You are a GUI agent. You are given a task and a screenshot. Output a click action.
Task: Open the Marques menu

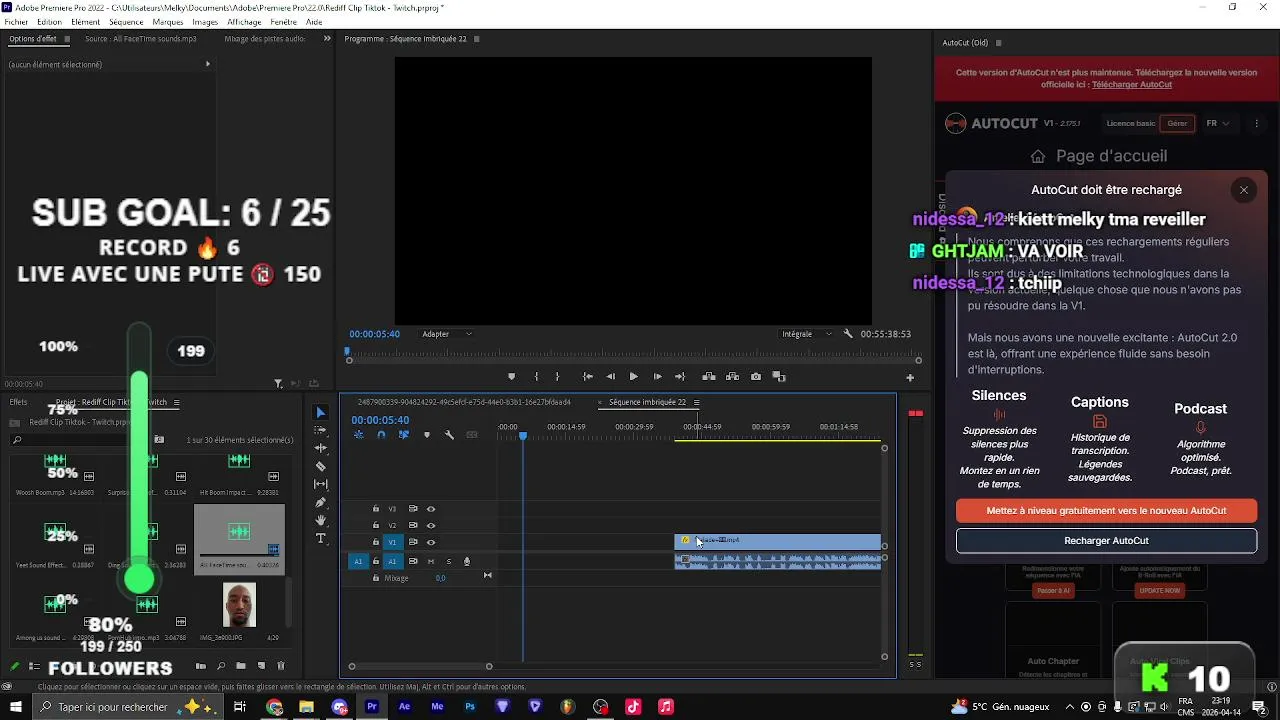pos(168,22)
